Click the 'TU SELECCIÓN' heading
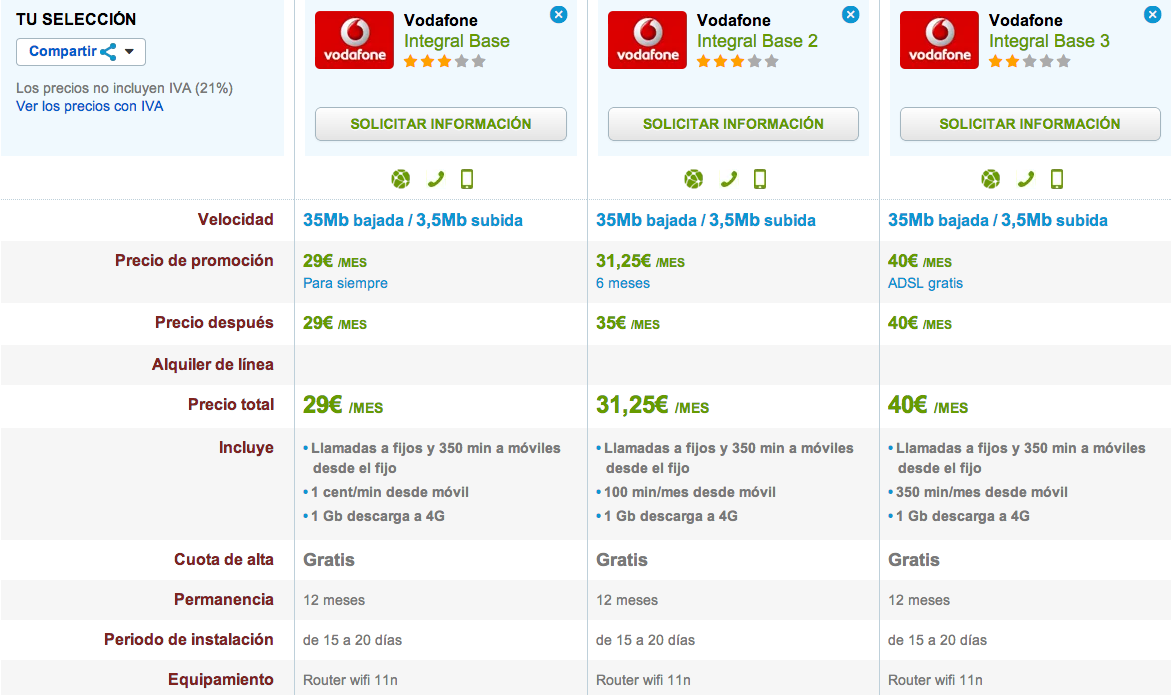The height and width of the screenshot is (695, 1173). [x=76, y=19]
